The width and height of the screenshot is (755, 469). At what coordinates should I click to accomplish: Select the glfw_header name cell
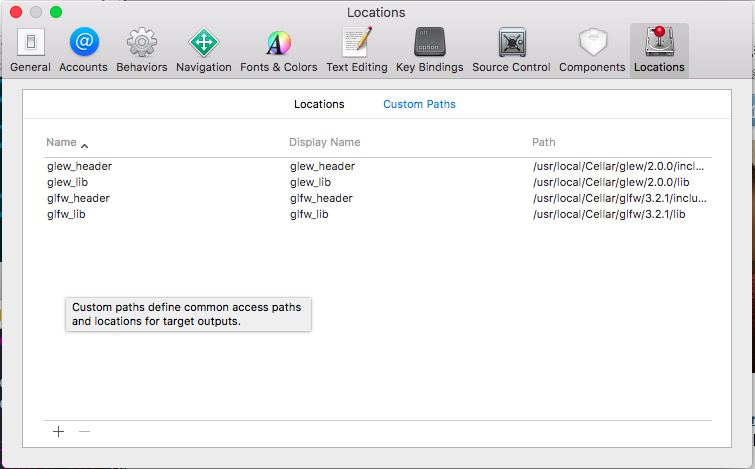78,198
